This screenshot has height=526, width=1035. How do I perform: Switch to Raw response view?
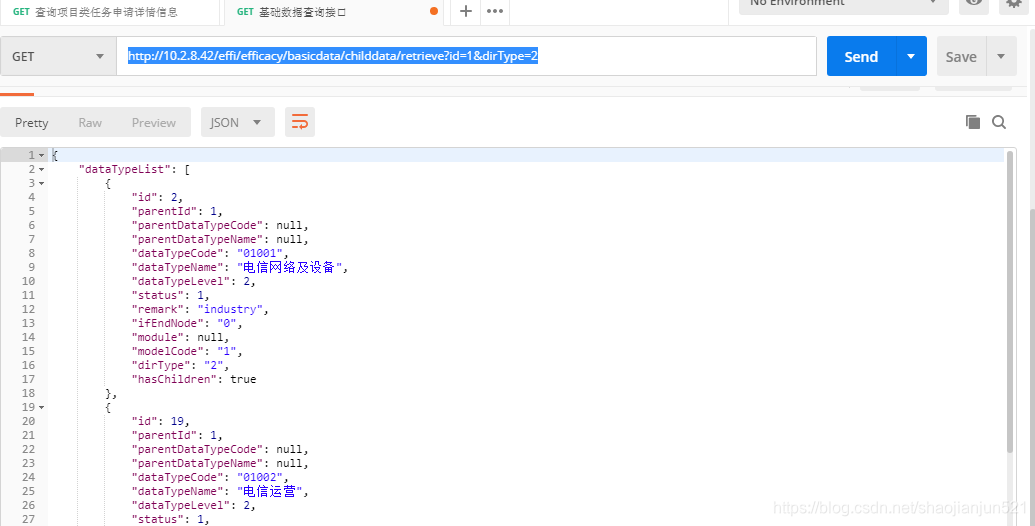[x=90, y=122]
